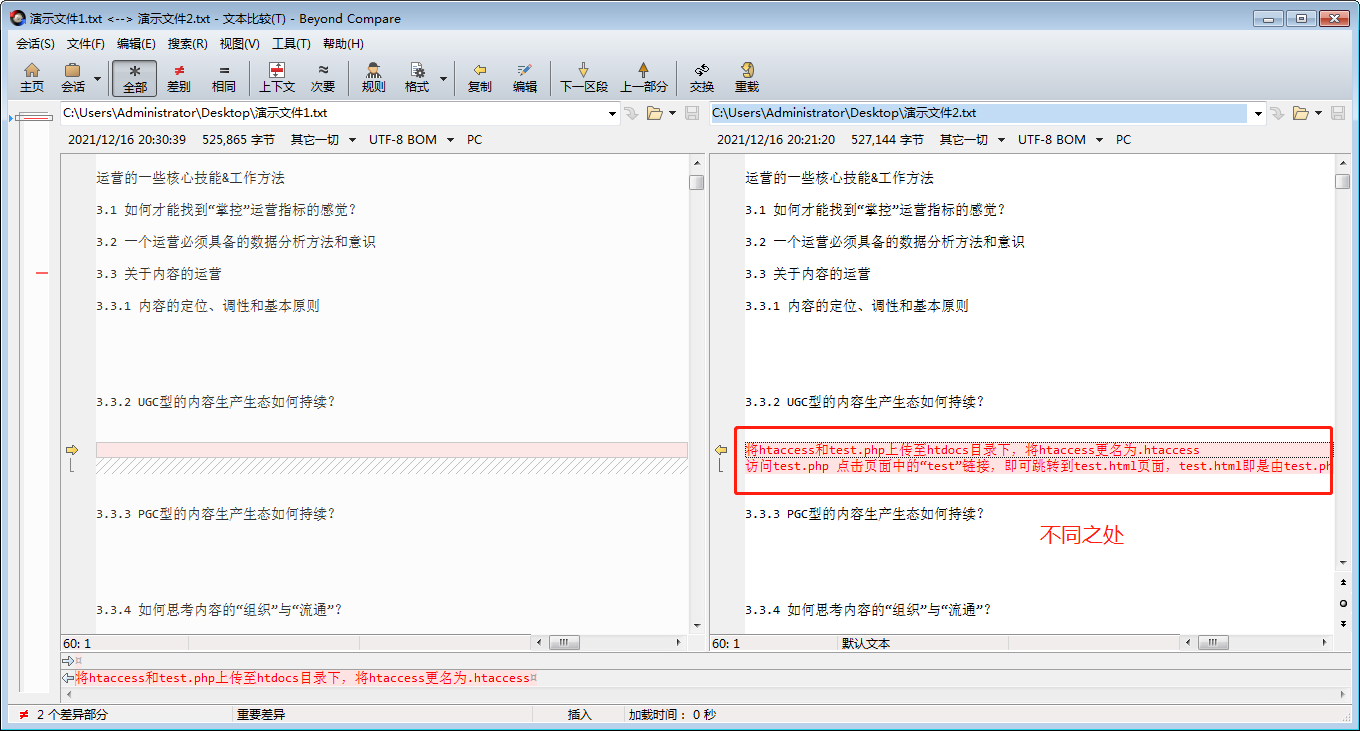
Task: Expand left open-folder dropdown arrow
Action: point(672,113)
